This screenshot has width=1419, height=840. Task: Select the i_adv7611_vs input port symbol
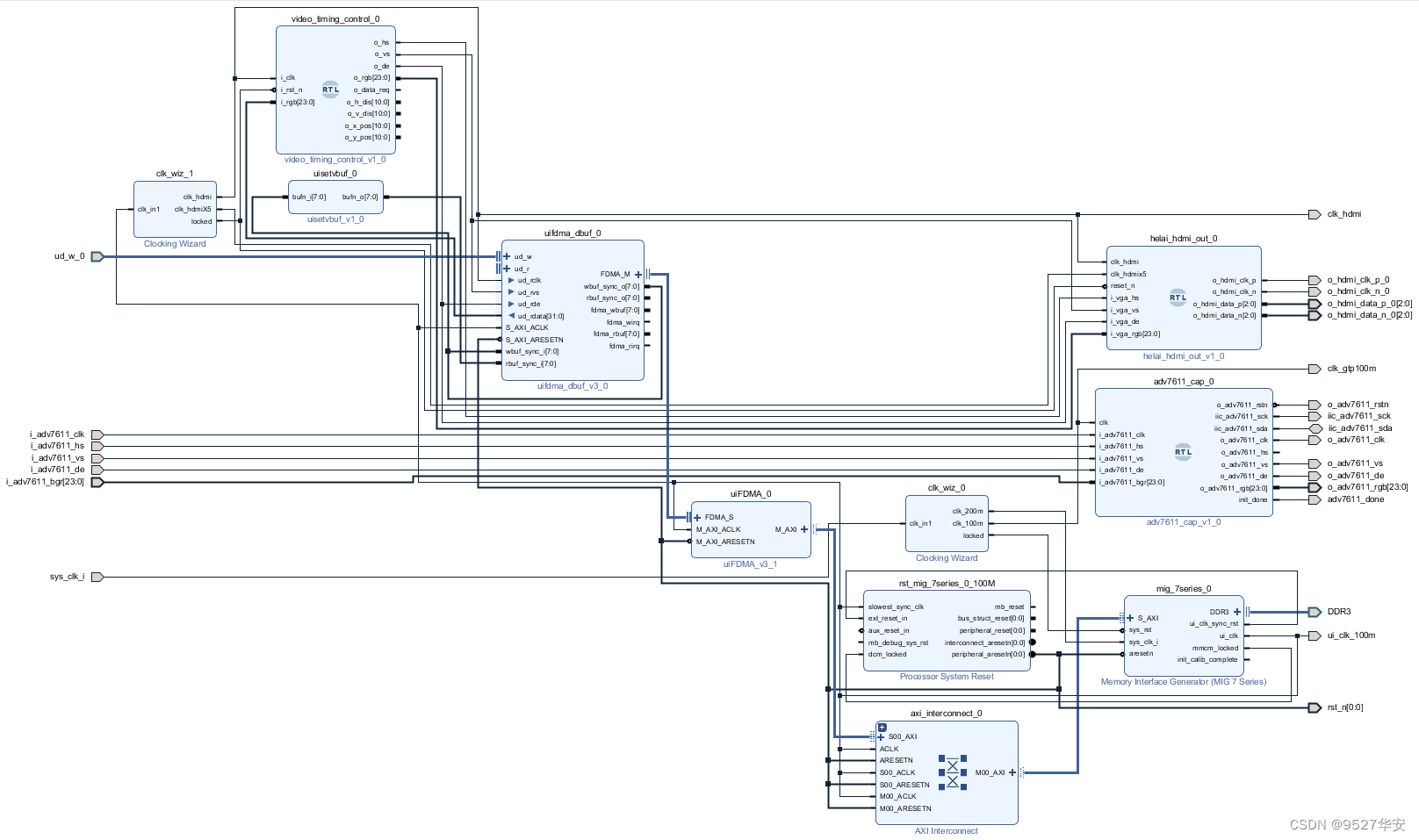[x=97, y=458]
